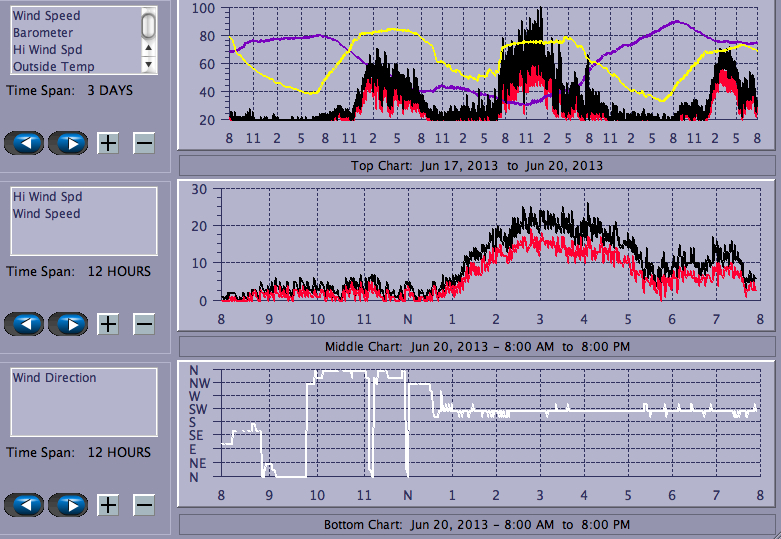Advance the middle chart with right arrow
This screenshot has height=539, width=781.
point(68,324)
